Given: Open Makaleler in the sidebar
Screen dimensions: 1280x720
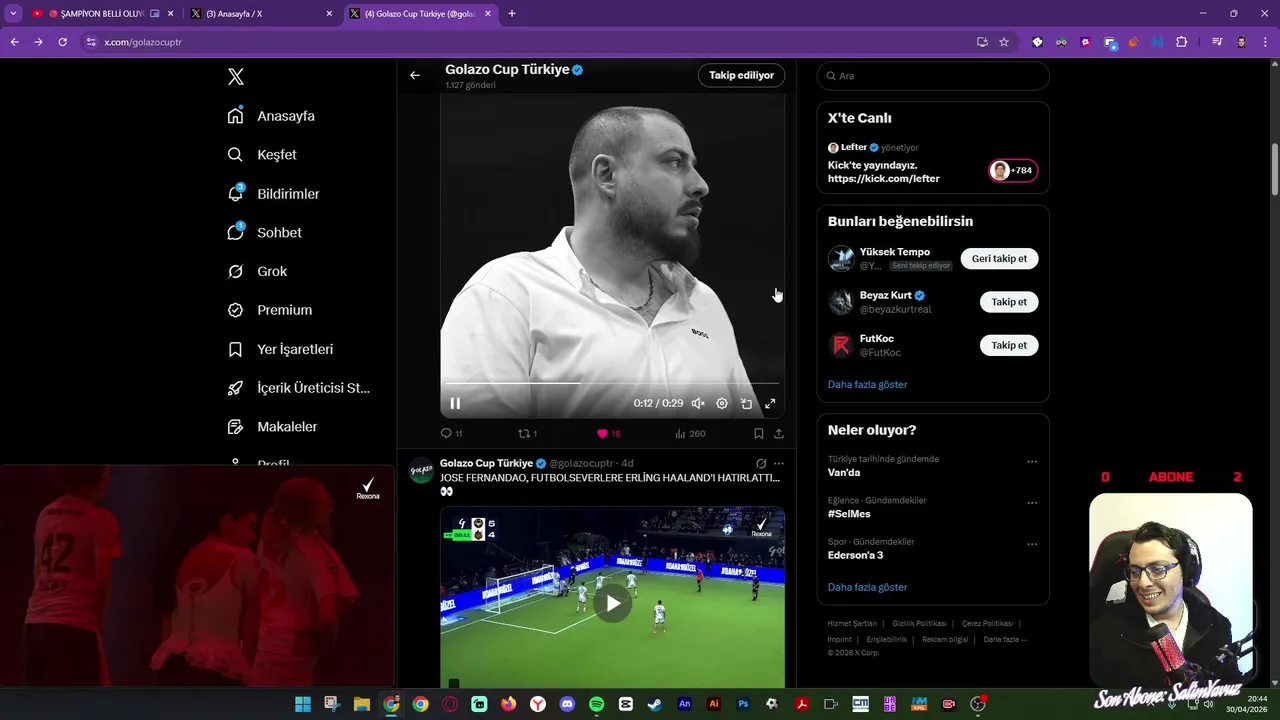Looking at the screenshot, I should 272,427.
